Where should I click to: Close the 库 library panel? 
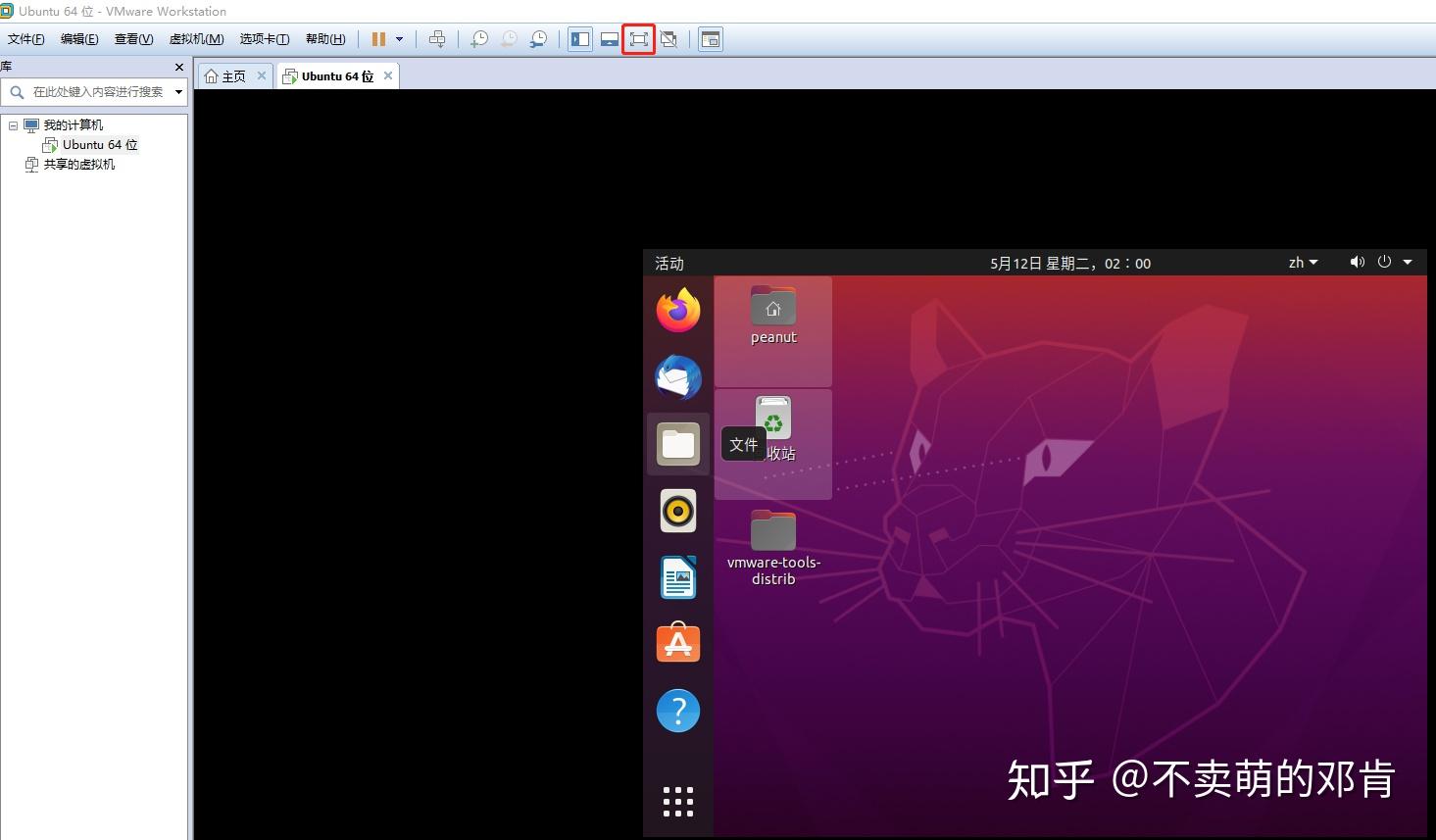(178, 67)
